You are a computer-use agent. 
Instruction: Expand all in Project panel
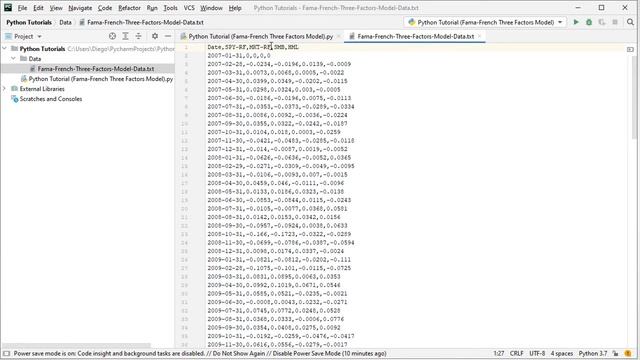tap(125, 36)
